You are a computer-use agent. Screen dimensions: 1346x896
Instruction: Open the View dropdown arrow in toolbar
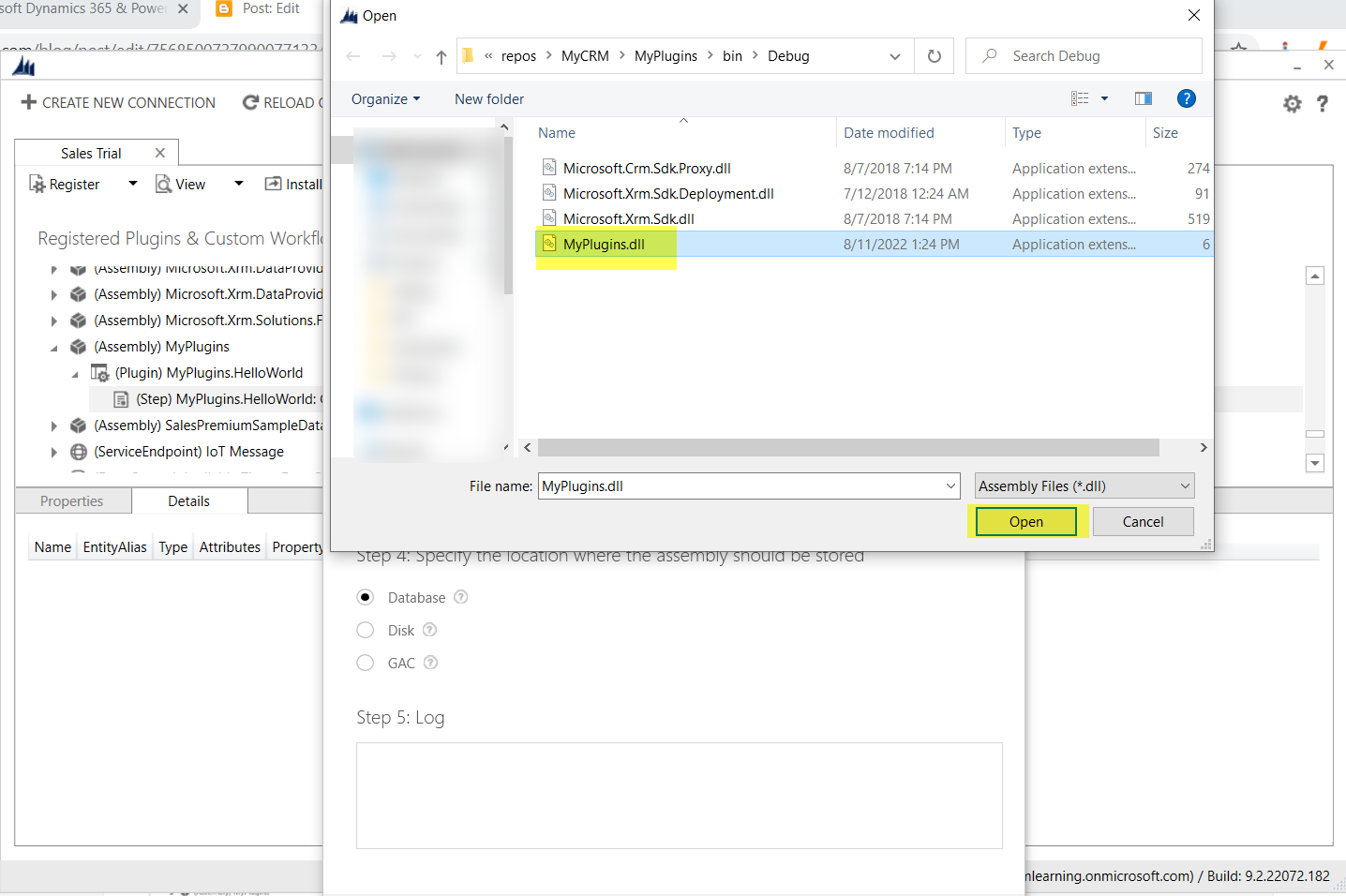tap(239, 184)
